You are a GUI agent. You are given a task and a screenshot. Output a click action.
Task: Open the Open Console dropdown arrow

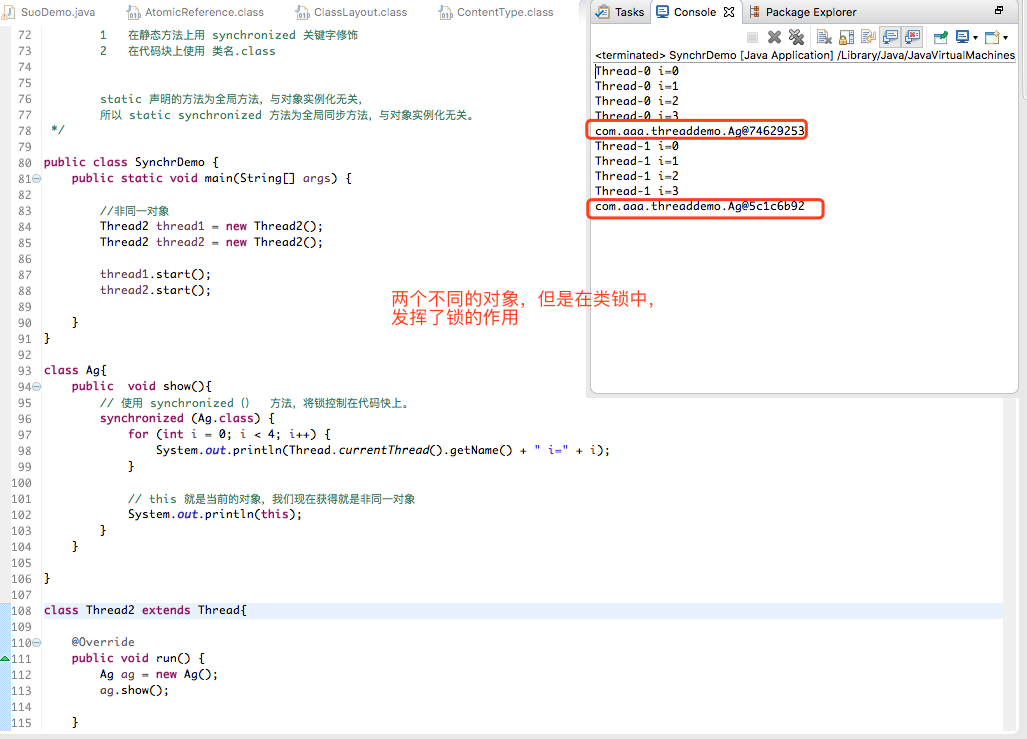1005,38
